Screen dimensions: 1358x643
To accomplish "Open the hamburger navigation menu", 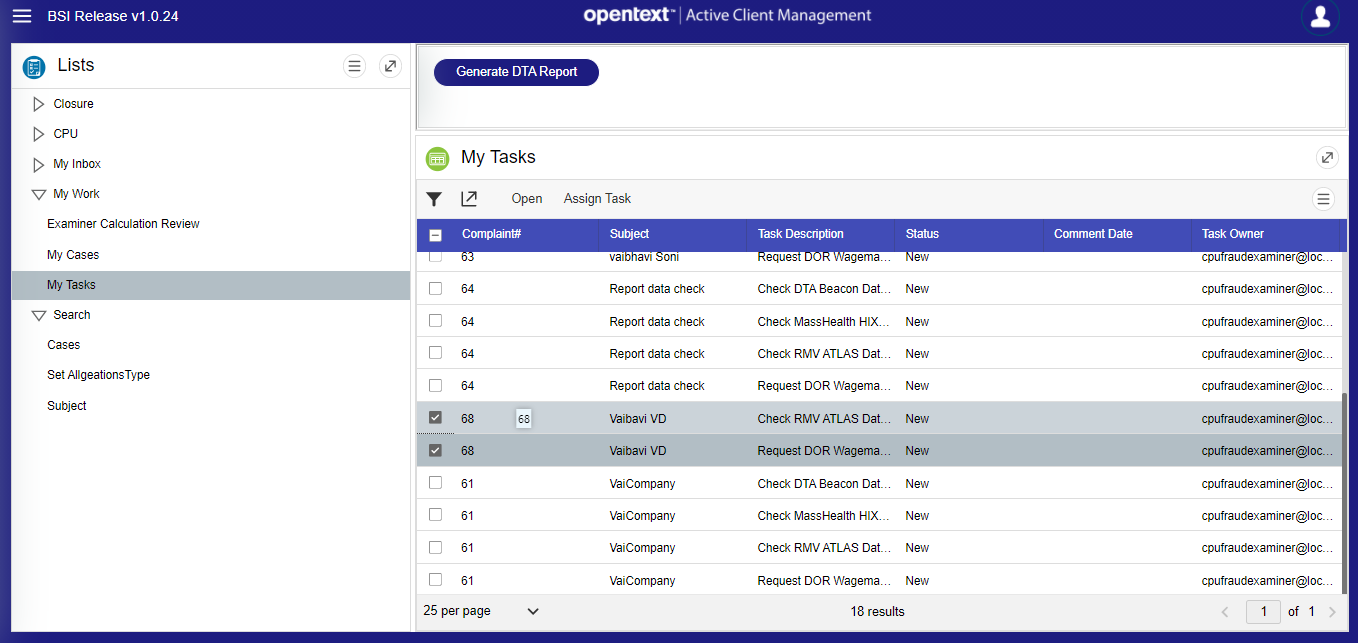I will [21, 16].
